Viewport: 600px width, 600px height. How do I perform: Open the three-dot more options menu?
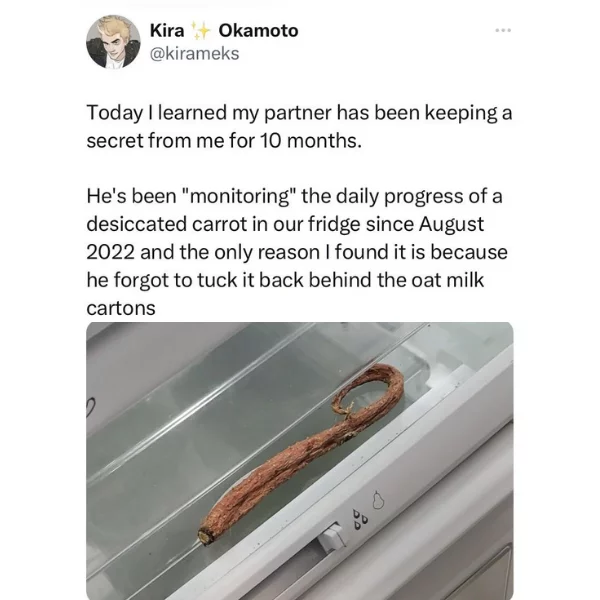(503, 30)
